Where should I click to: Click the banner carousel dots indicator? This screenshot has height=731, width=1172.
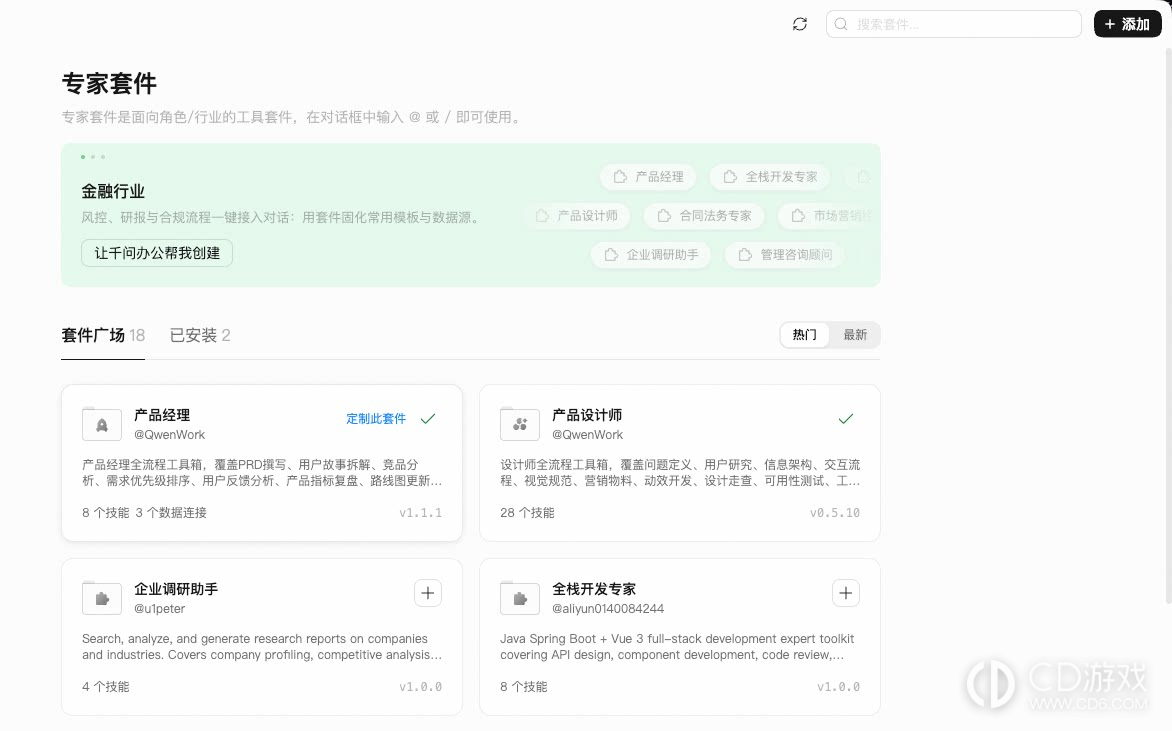click(93, 157)
